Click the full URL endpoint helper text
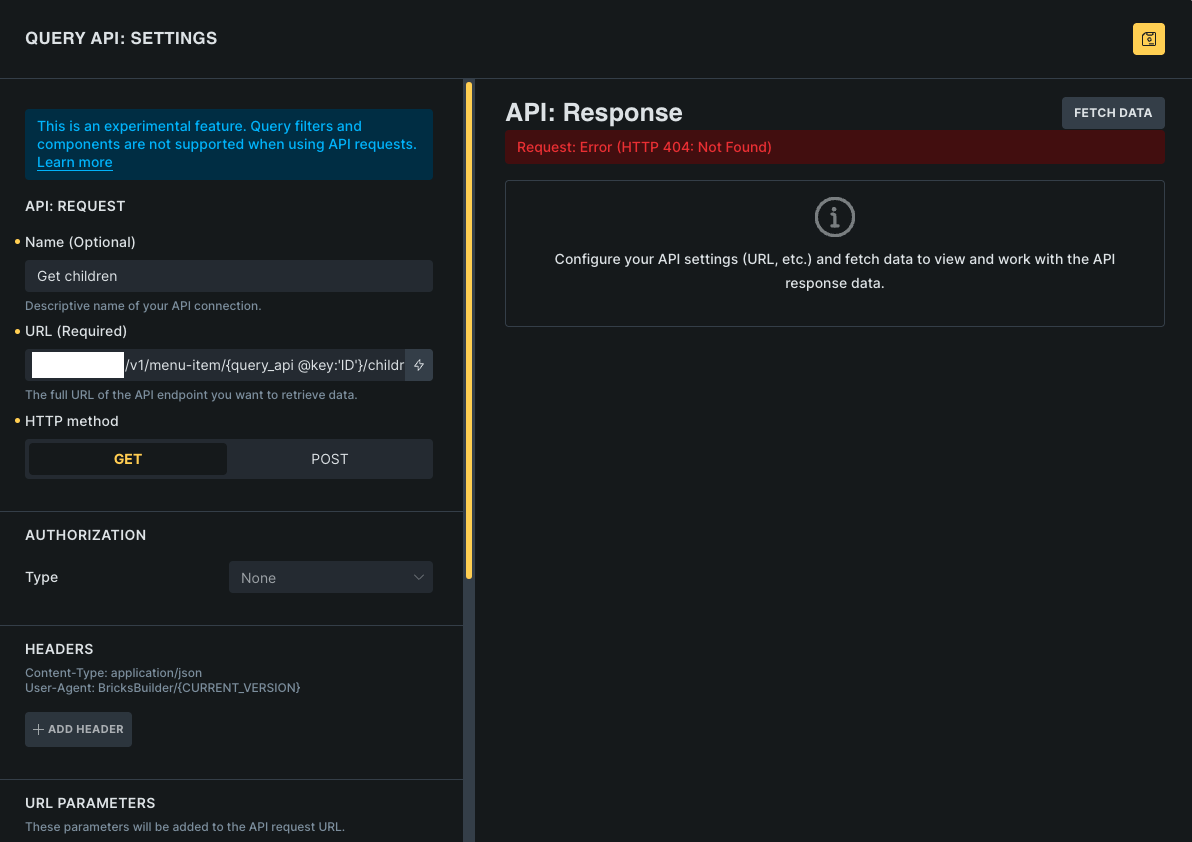Image resolution: width=1192 pixels, height=842 pixels. pyautogui.click(x=191, y=394)
